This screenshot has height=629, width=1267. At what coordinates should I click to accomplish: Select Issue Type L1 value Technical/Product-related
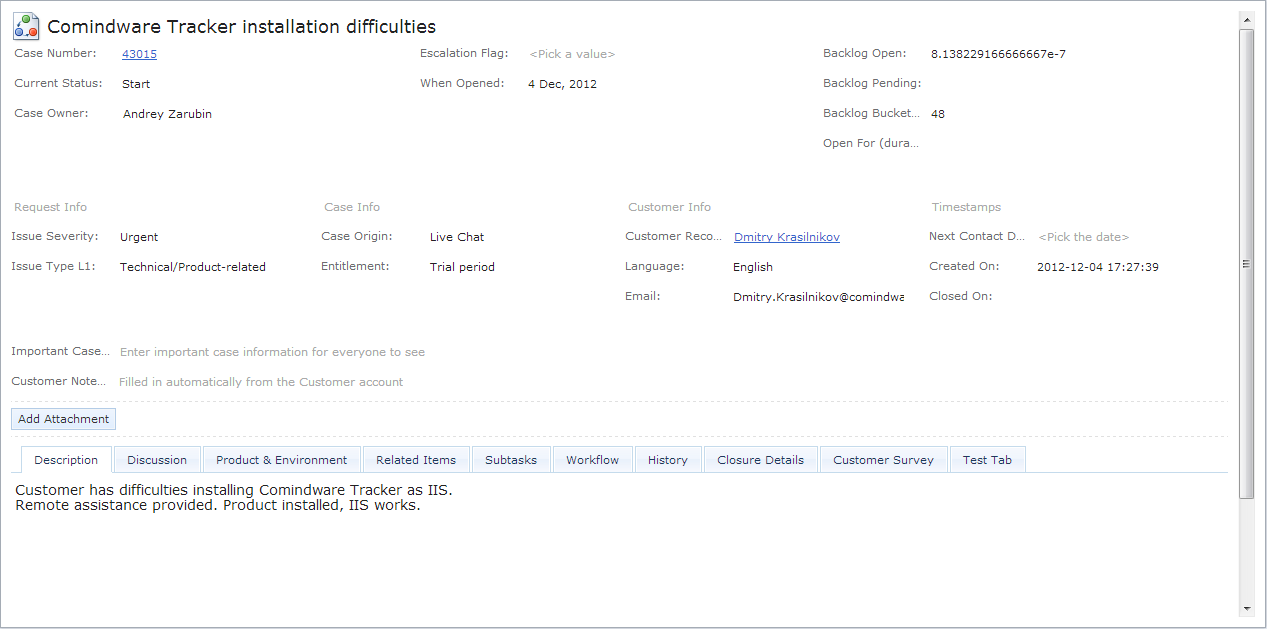pyautogui.click(x=193, y=267)
